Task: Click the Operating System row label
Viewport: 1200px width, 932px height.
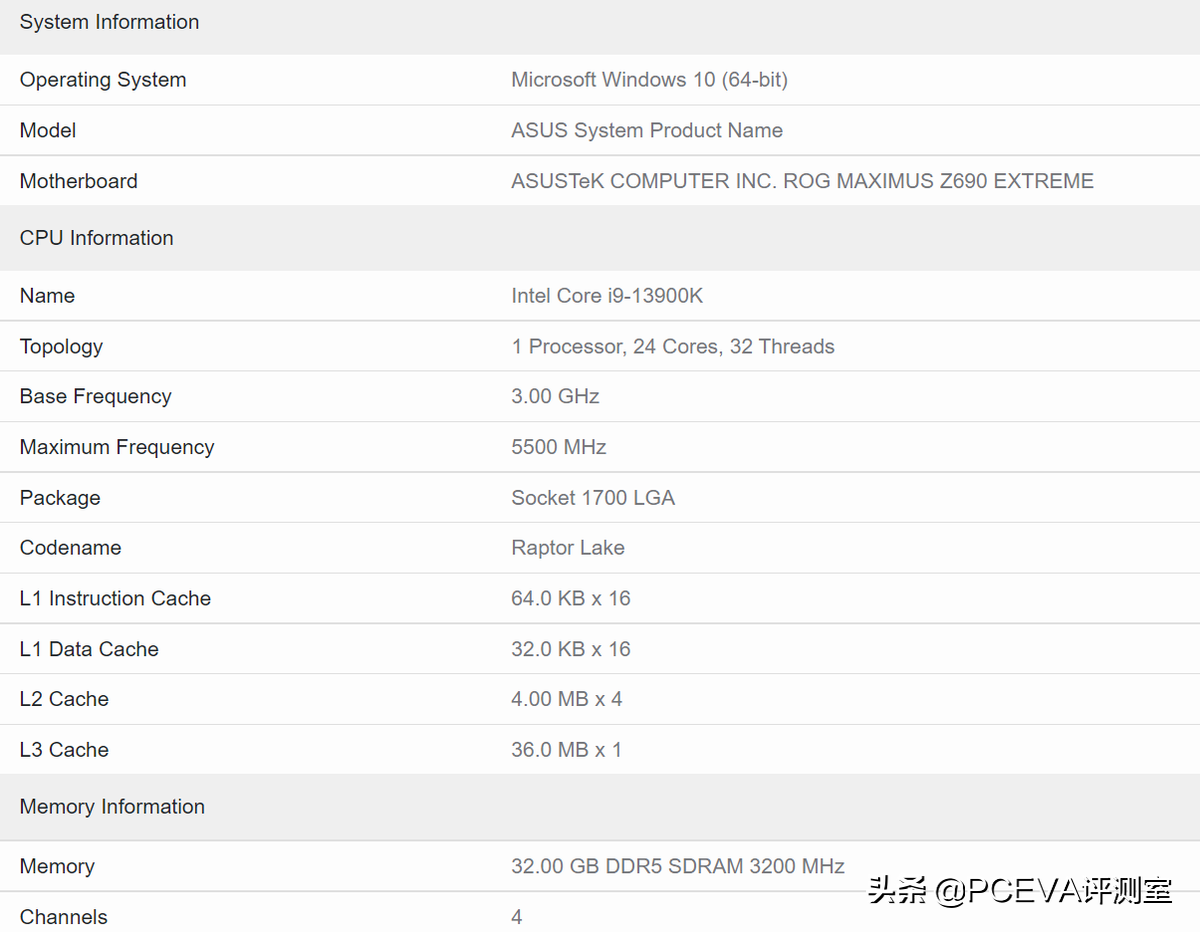Action: click(103, 80)
